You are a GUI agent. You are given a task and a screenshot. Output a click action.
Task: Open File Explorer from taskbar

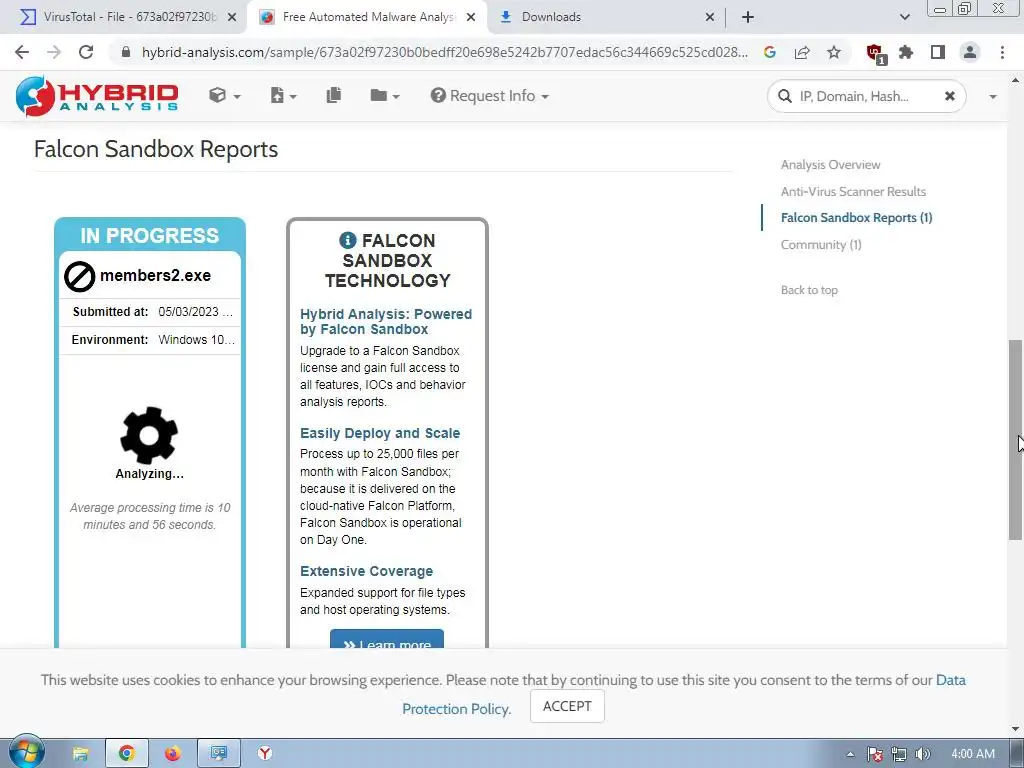[80, 754]
